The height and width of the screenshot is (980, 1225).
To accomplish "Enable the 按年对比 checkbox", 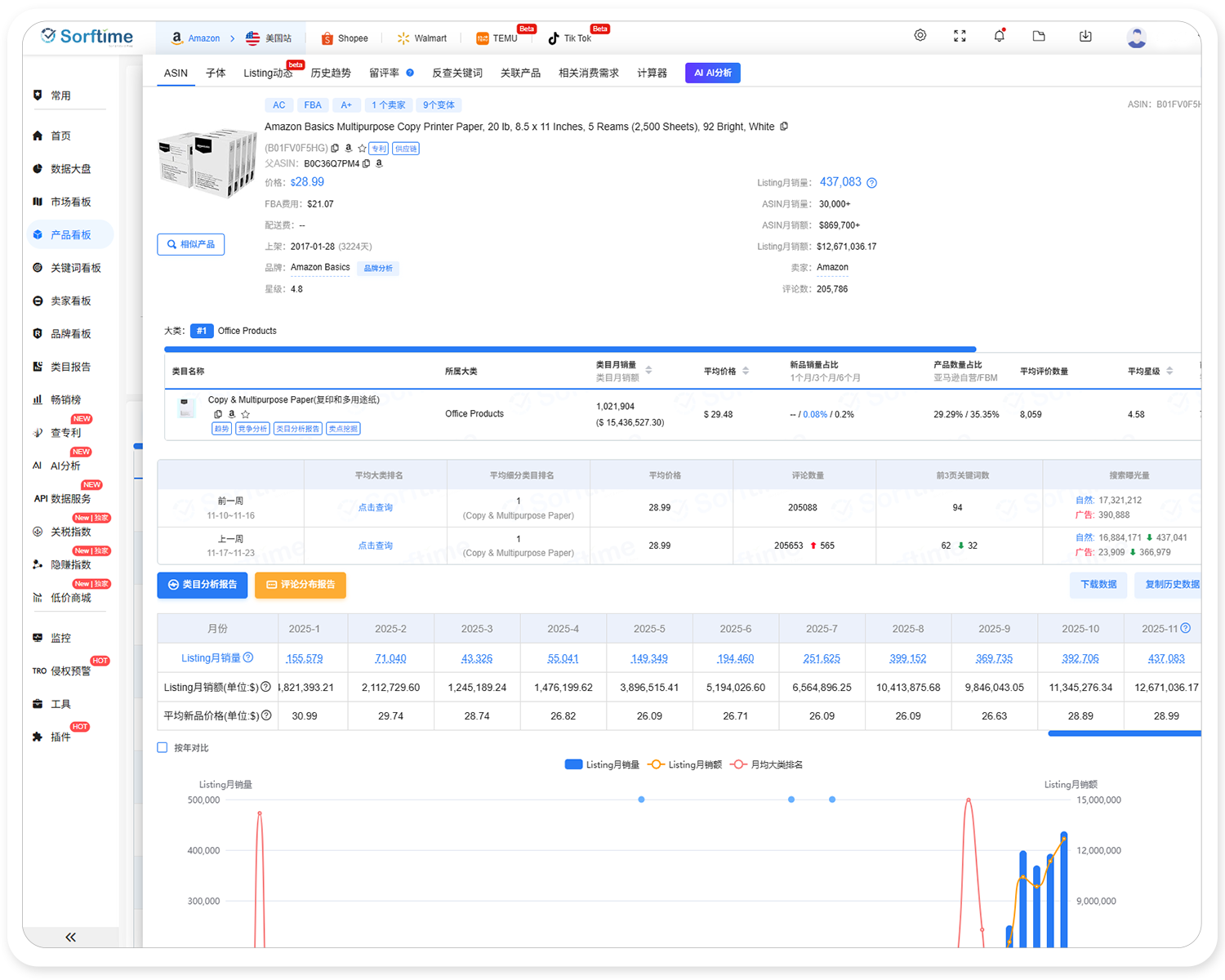I will (x=163, y=747).
